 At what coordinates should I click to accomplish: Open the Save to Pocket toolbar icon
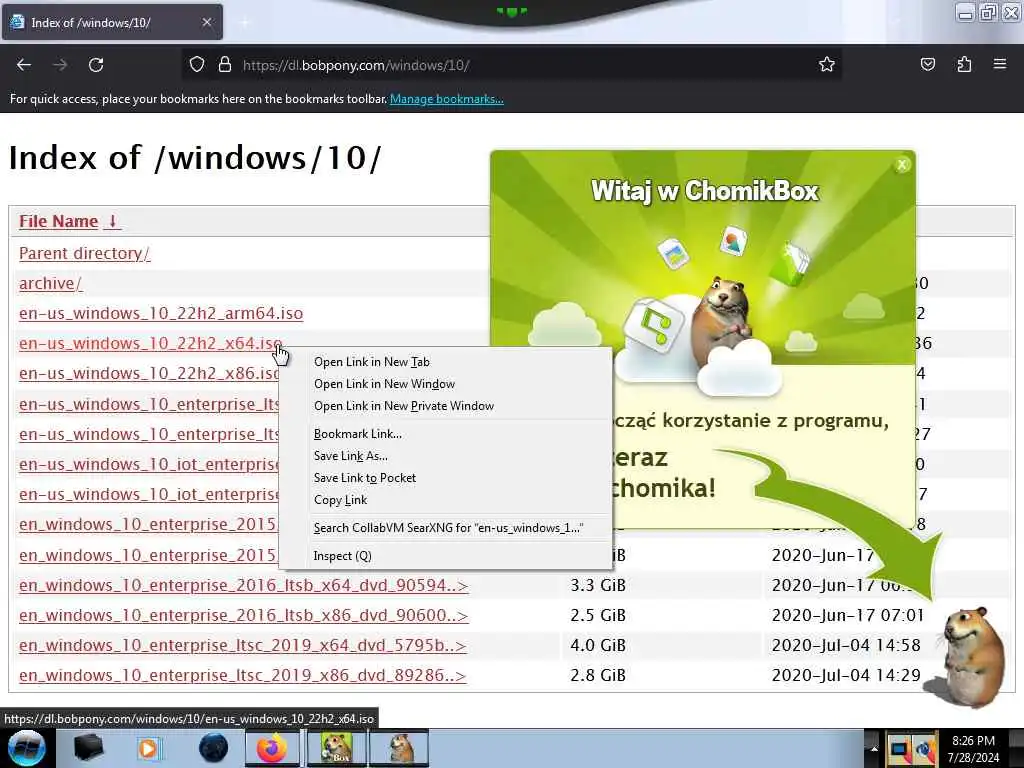tap(927, 65)
